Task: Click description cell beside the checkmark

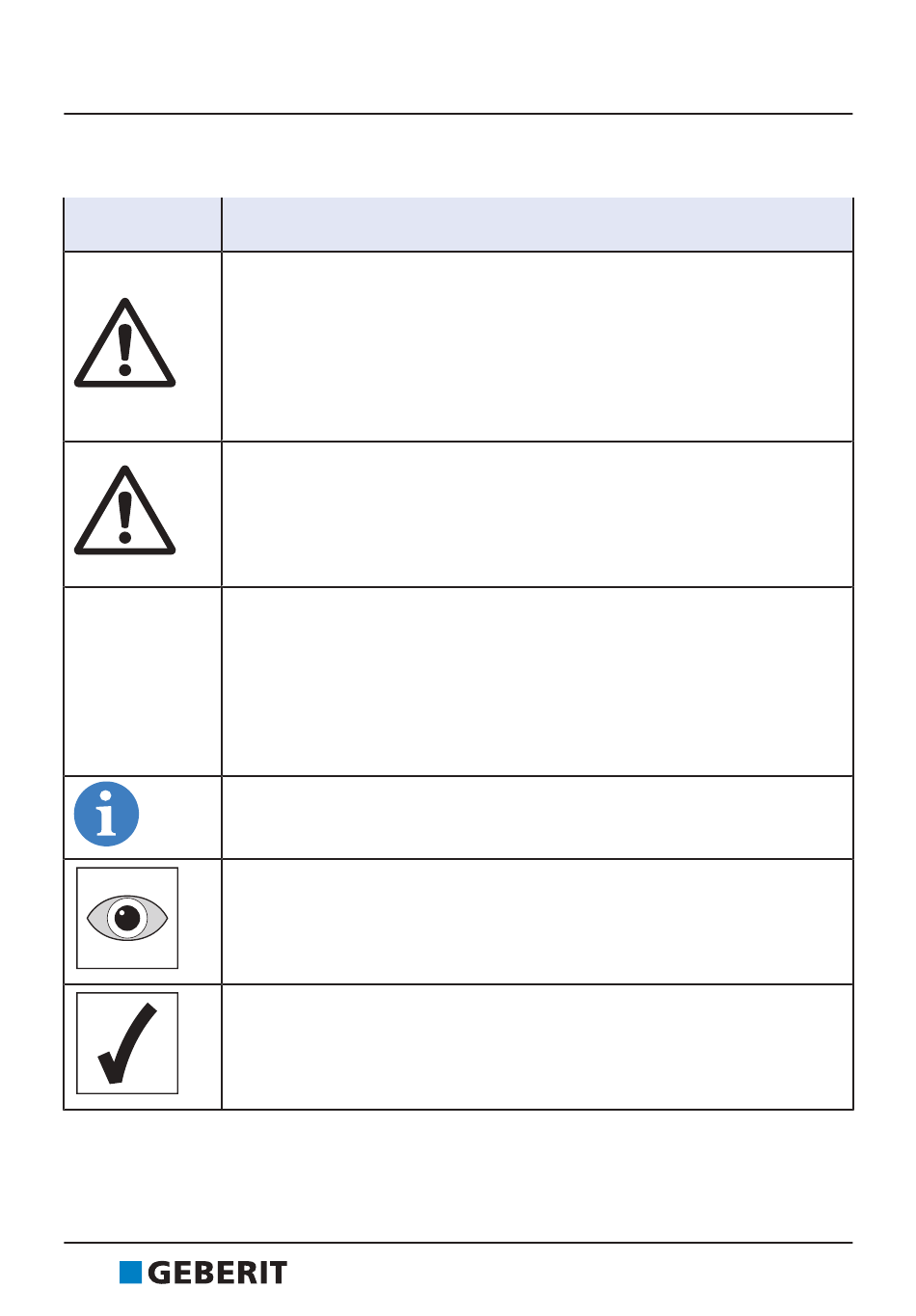Action: point(537,1047)
